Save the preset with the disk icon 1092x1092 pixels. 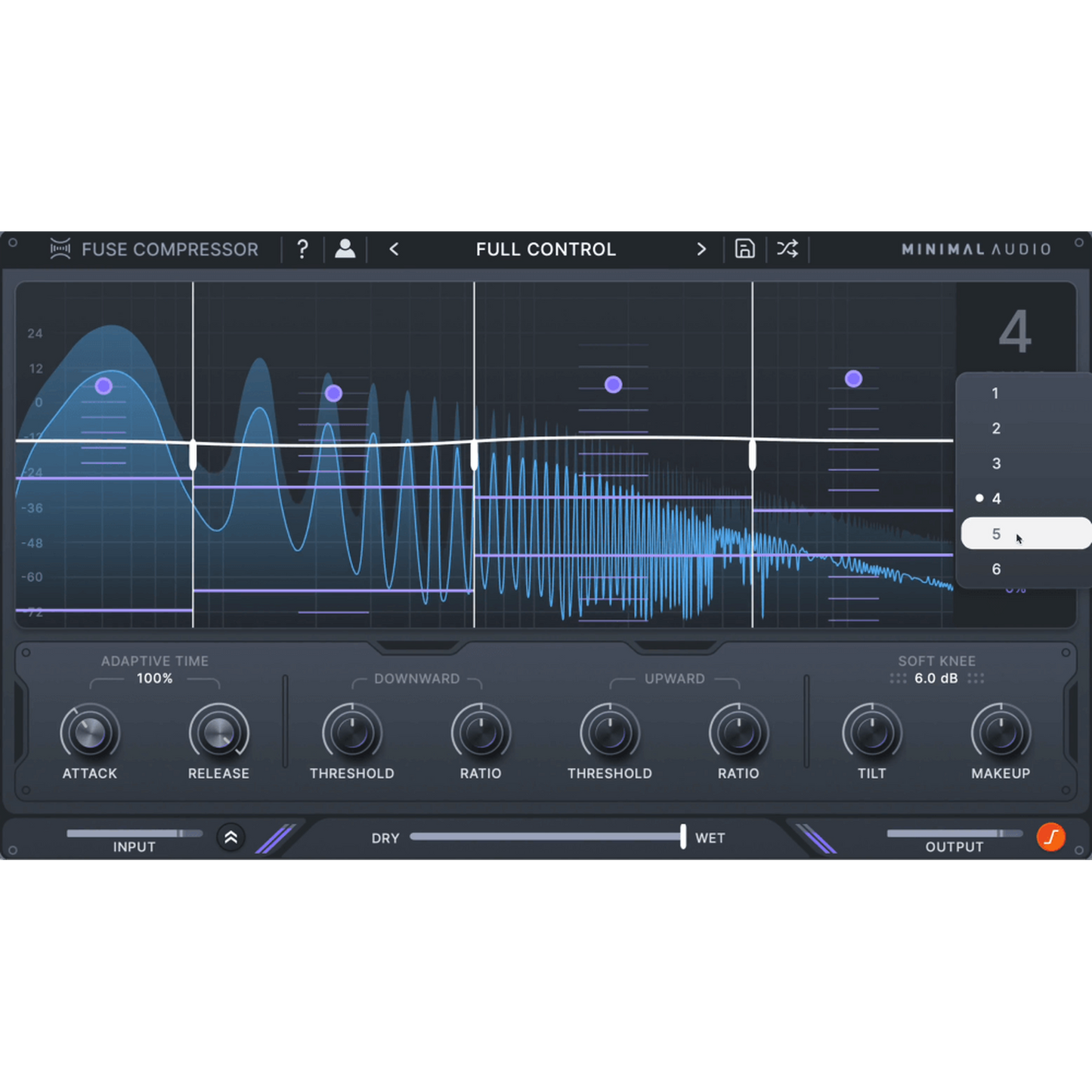pyautogui.click(x=744, y=249)
